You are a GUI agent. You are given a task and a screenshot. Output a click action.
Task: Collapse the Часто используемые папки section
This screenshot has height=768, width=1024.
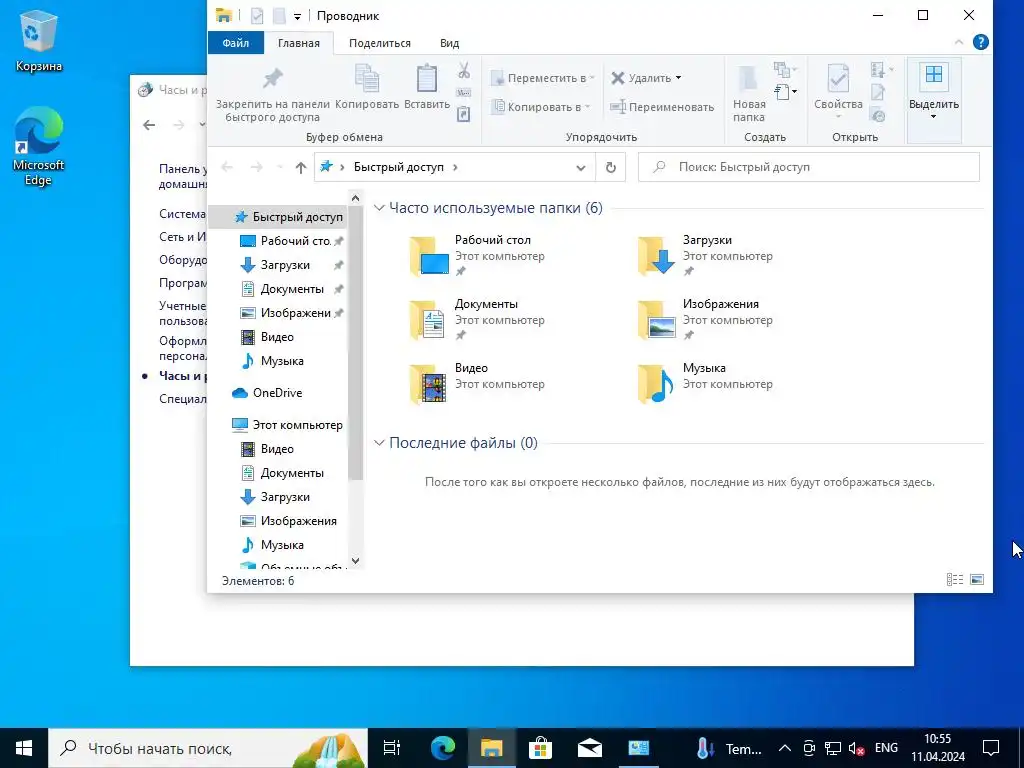(x=379, y=208)
